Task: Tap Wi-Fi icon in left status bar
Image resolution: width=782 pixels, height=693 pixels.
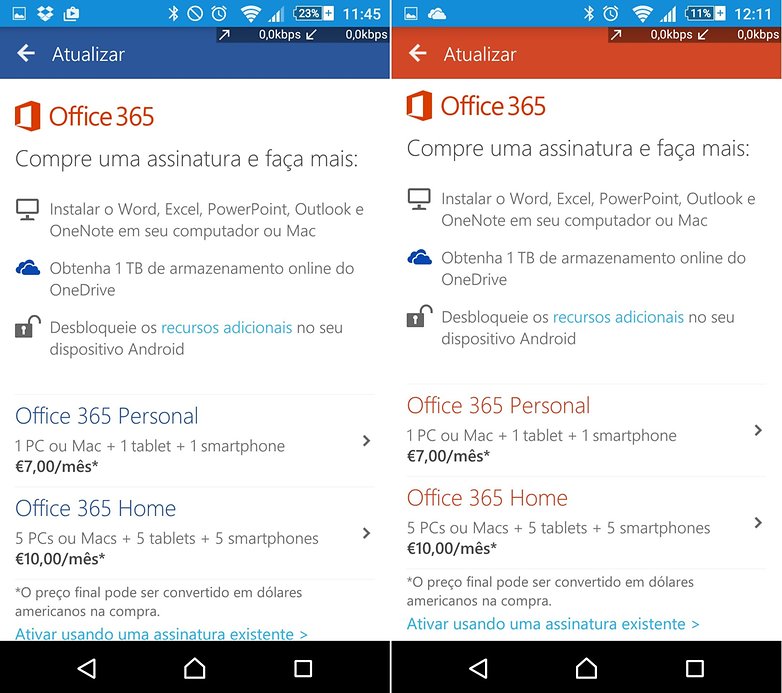Action: (x=250, y=14)
